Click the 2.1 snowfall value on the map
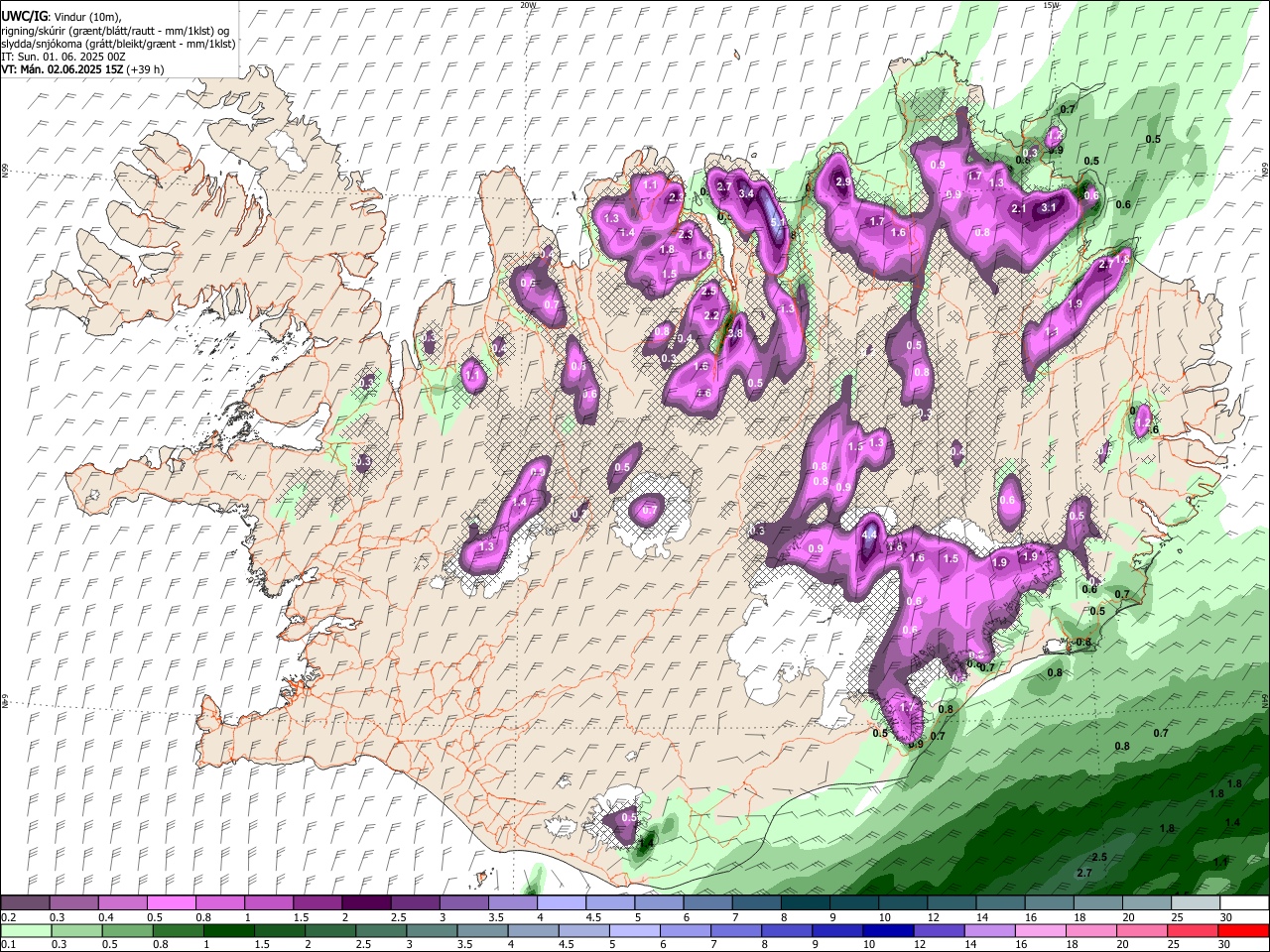The height and width of the screenshot is (952, 1270). [x=1018, y=208]
